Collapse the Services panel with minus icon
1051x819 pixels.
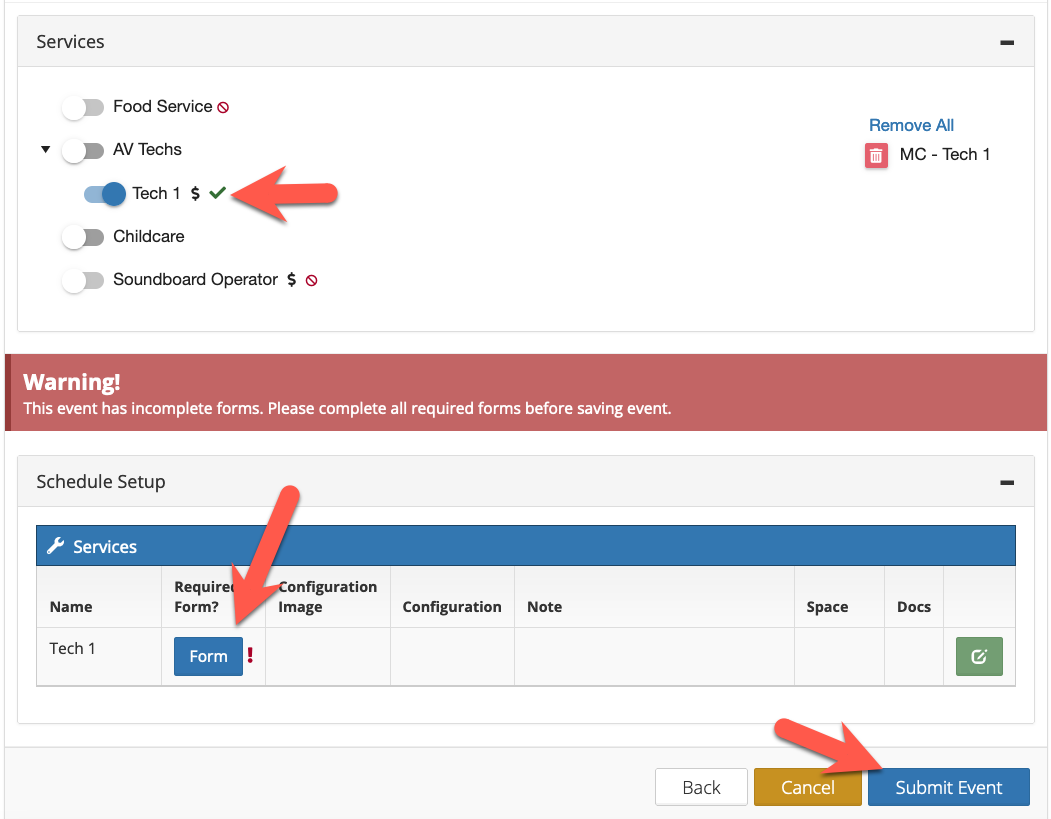pyautogui.click(x=1006, y=42)
